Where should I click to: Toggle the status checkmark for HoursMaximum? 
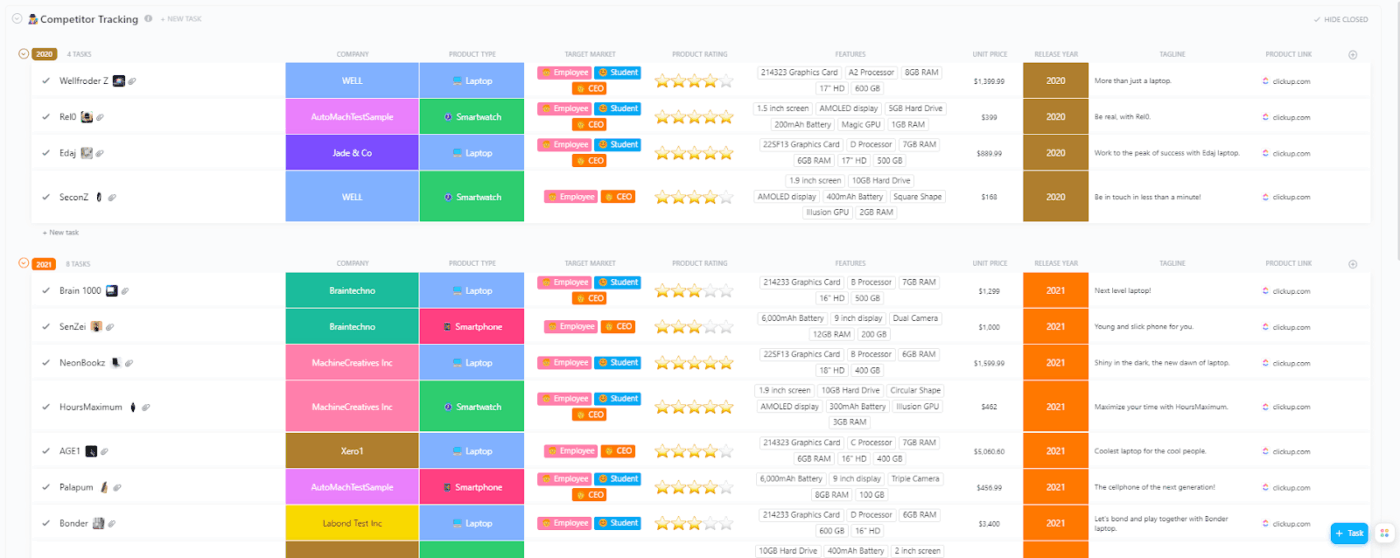[x=46, y=407]
